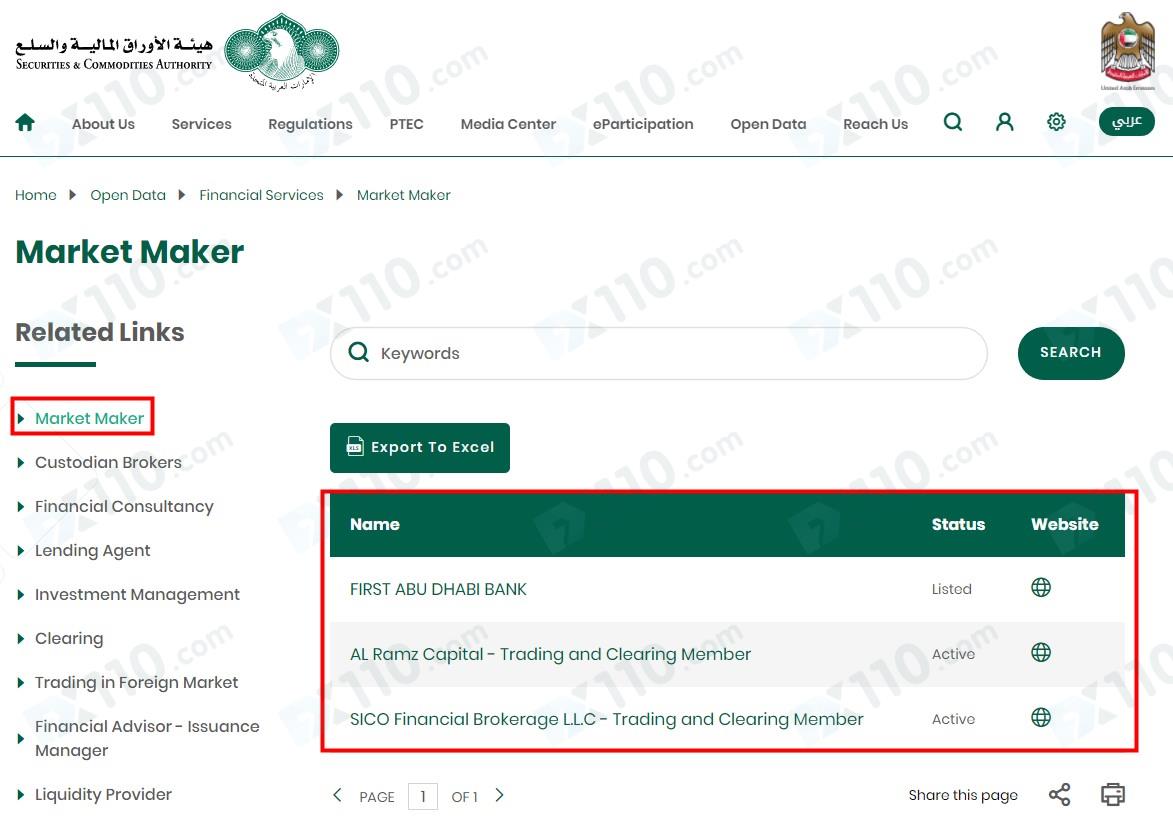Open the Open Data menu
The image size is (1173, 817).
768,124
